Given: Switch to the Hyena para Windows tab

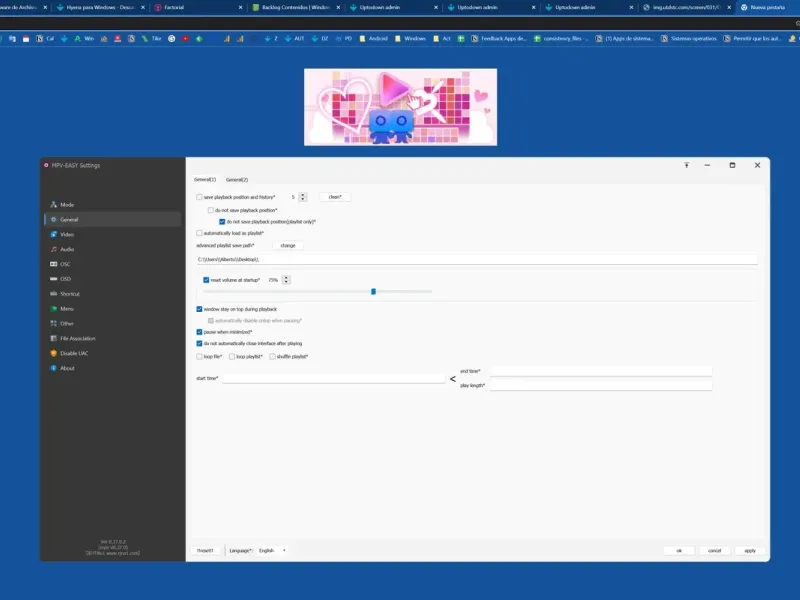Looking at the screenshot, I should point(101,8).
